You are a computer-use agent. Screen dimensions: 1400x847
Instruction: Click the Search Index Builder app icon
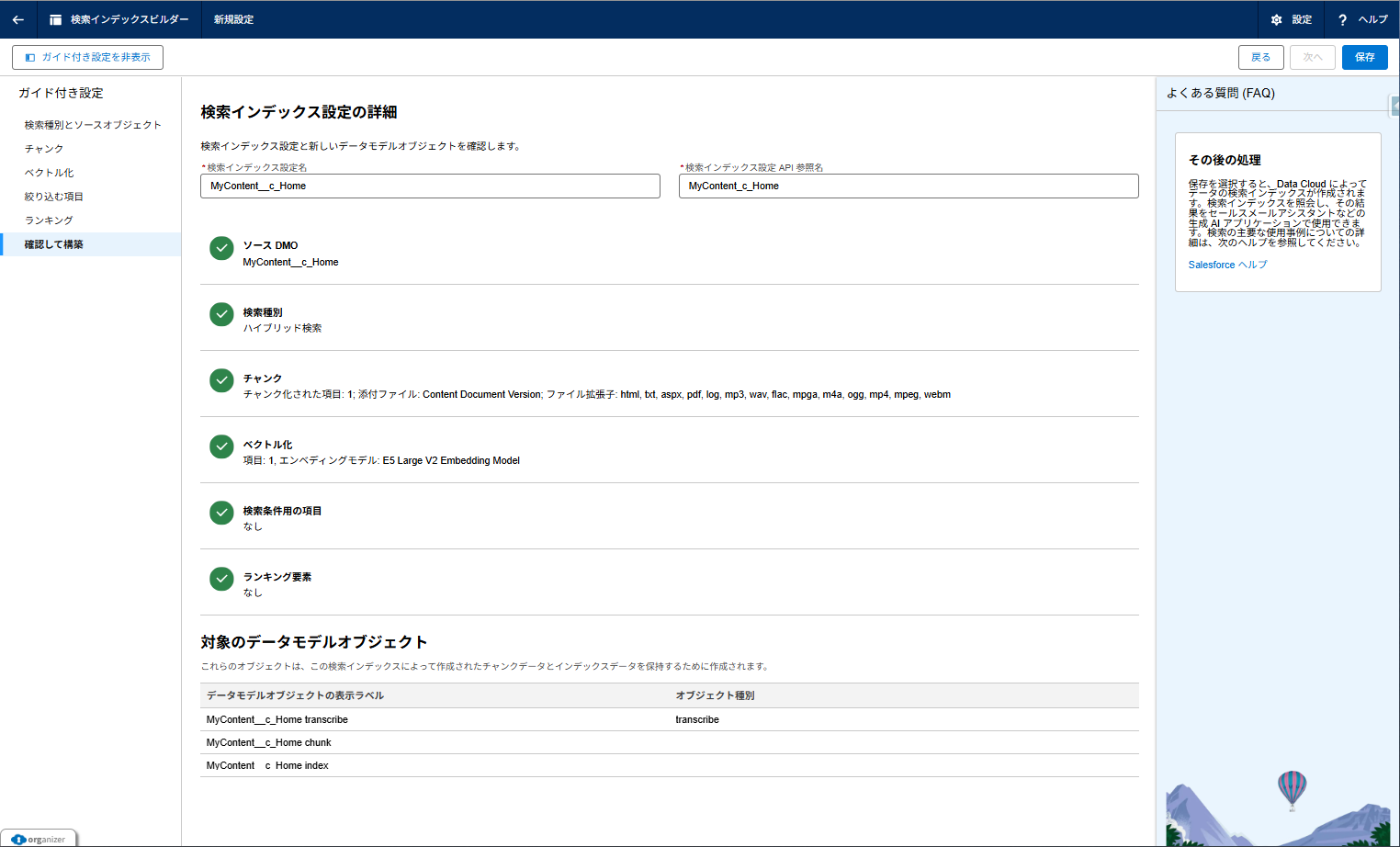coord(55,19)
